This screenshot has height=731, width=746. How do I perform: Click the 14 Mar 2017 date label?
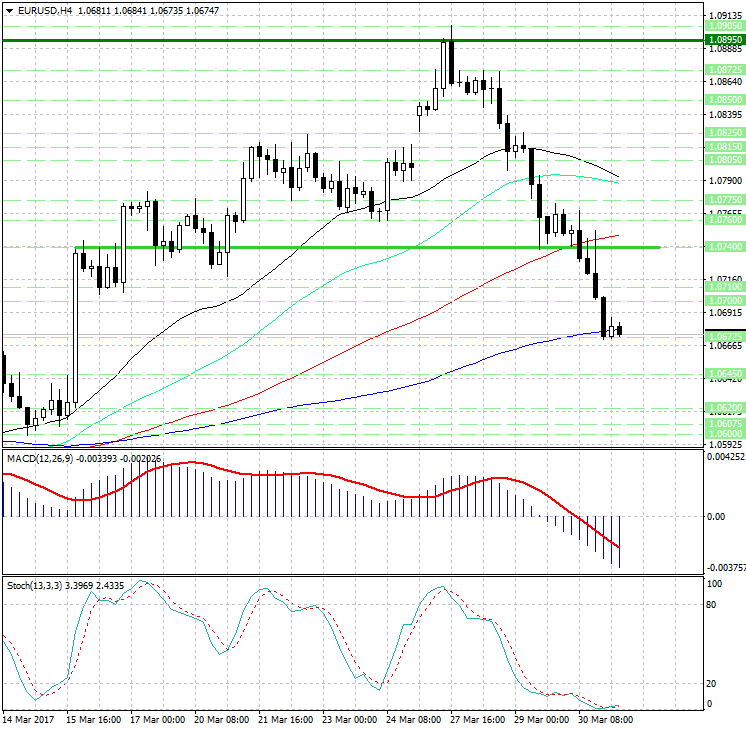coord(27,719)
